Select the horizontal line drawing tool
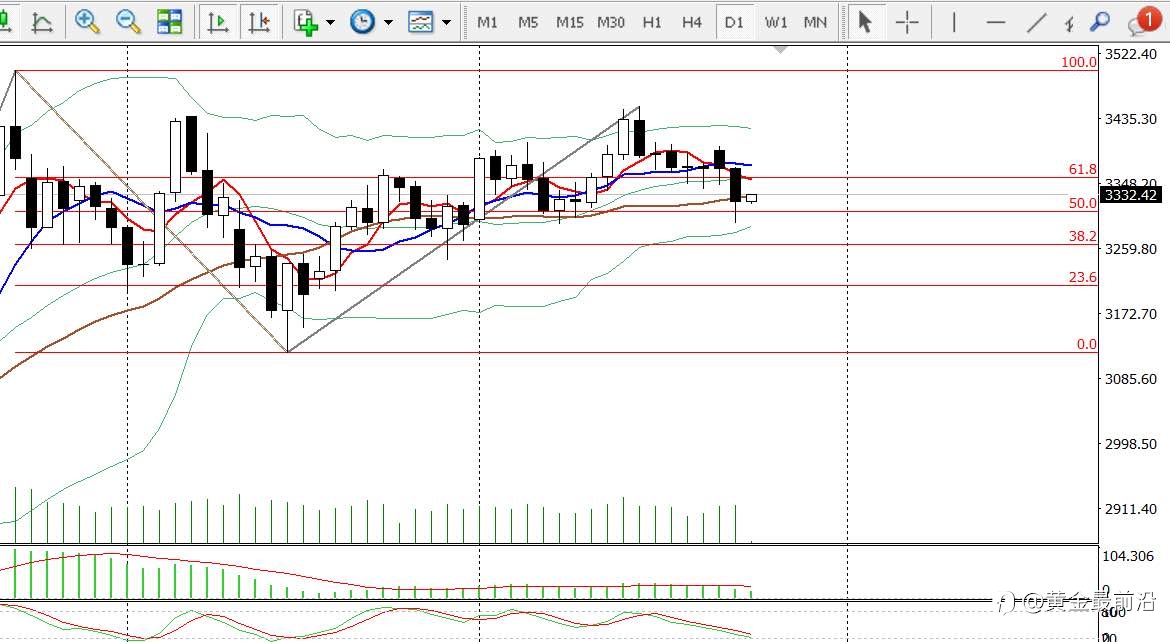The image size is (1170, 642). click(995, 22)
